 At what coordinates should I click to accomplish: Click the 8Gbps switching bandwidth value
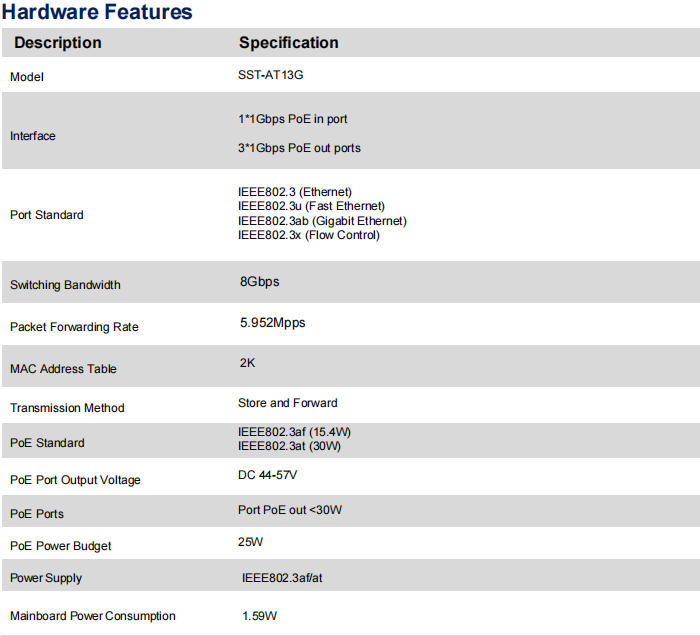pyautogui.click(x=259, y=282)
